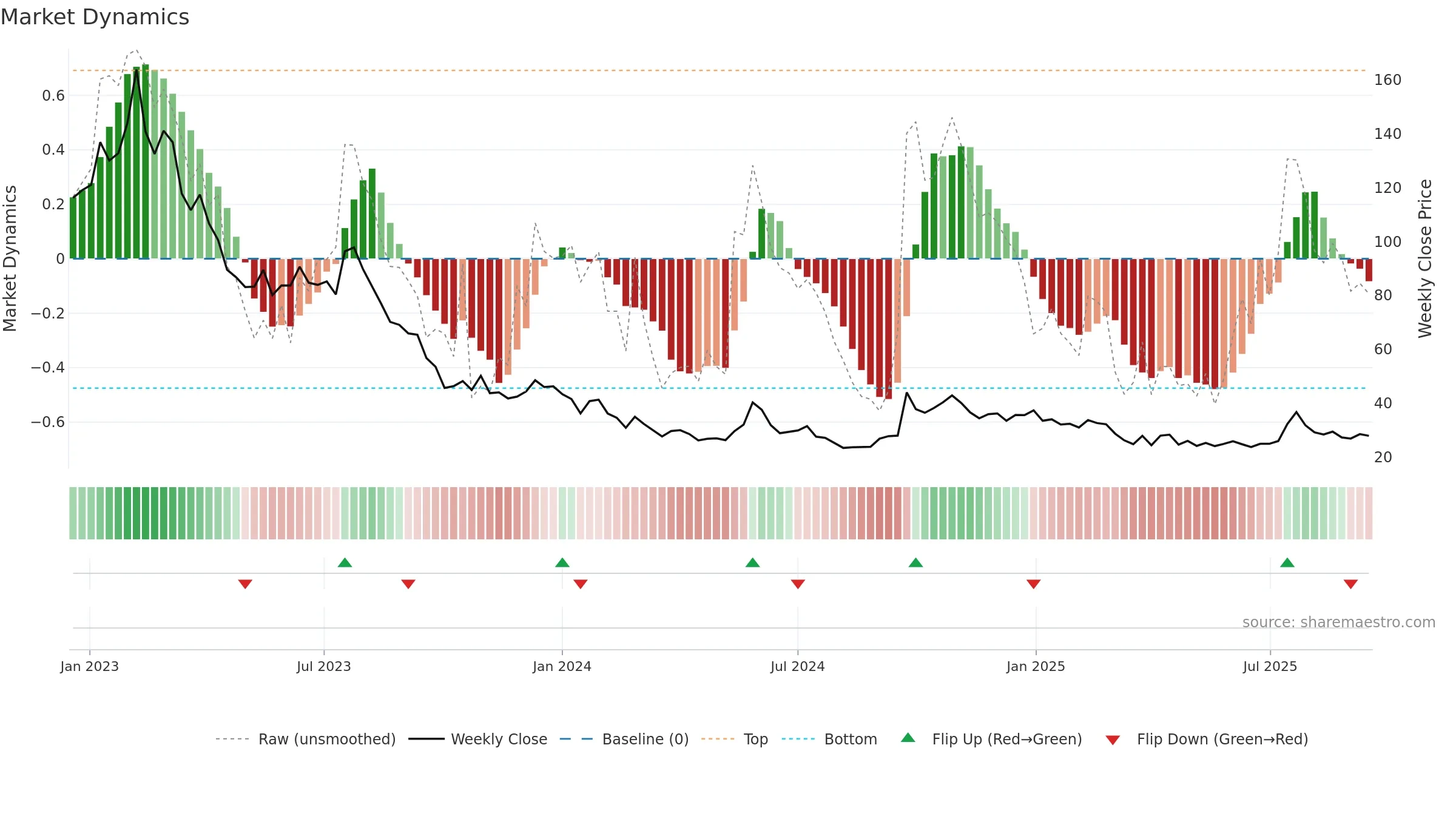Screen dimensions: 1456x819
Task: Click the Jan 2023 axis label
Action: tap(89, 666)
